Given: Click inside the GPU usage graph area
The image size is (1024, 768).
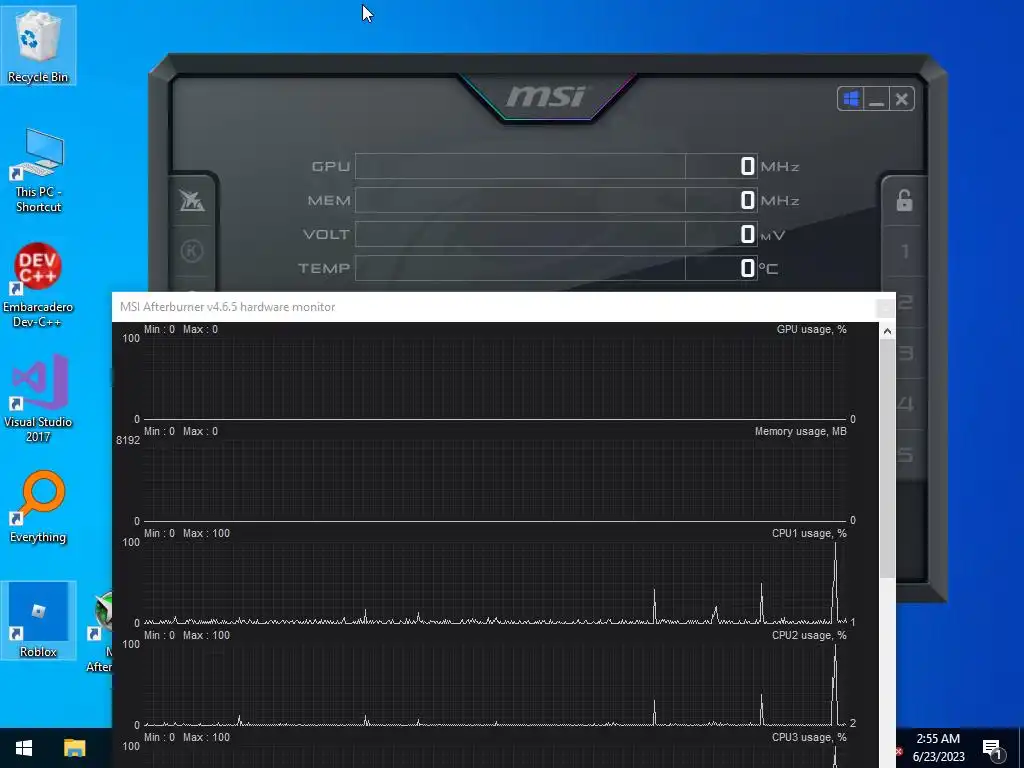Looking at the screenshot, I should (x=495, y=379).
